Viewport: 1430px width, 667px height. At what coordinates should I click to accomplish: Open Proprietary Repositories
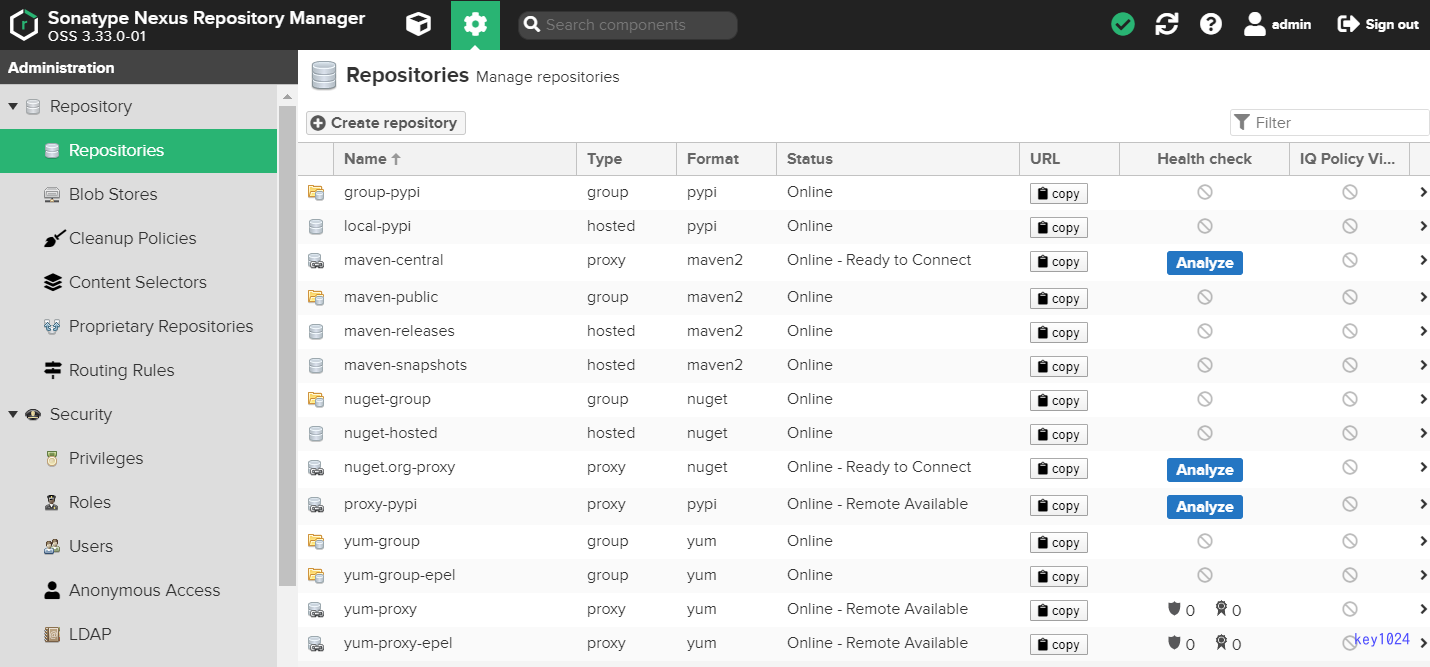coord(138,327)
